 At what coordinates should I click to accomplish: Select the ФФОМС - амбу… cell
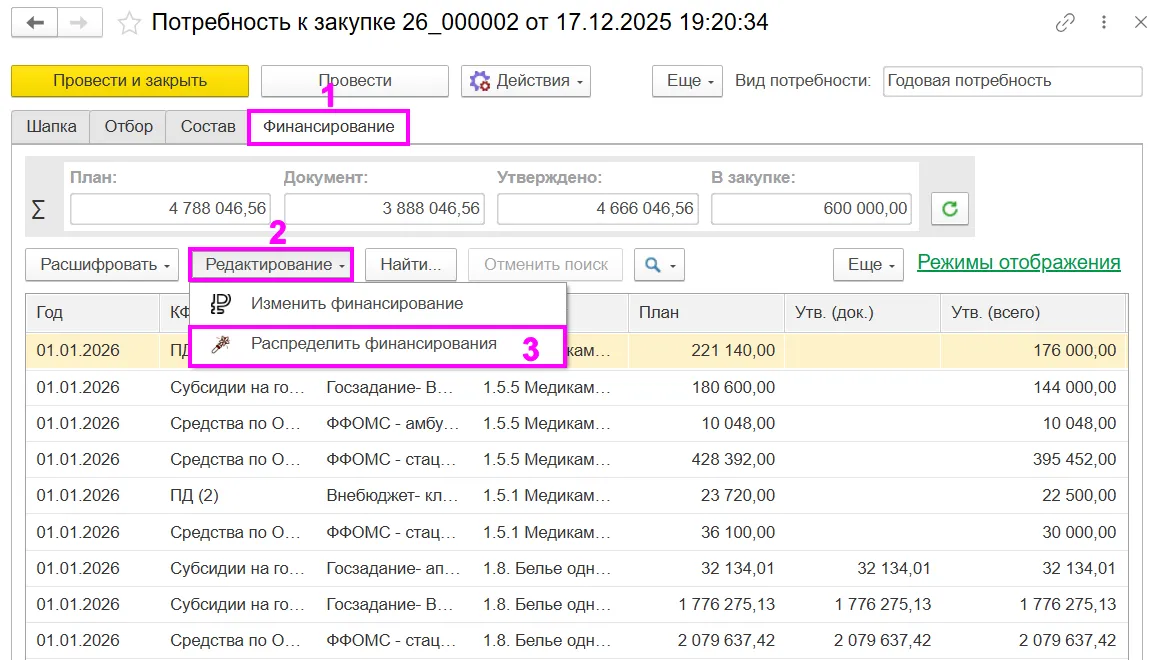click(x=394, y=424)
